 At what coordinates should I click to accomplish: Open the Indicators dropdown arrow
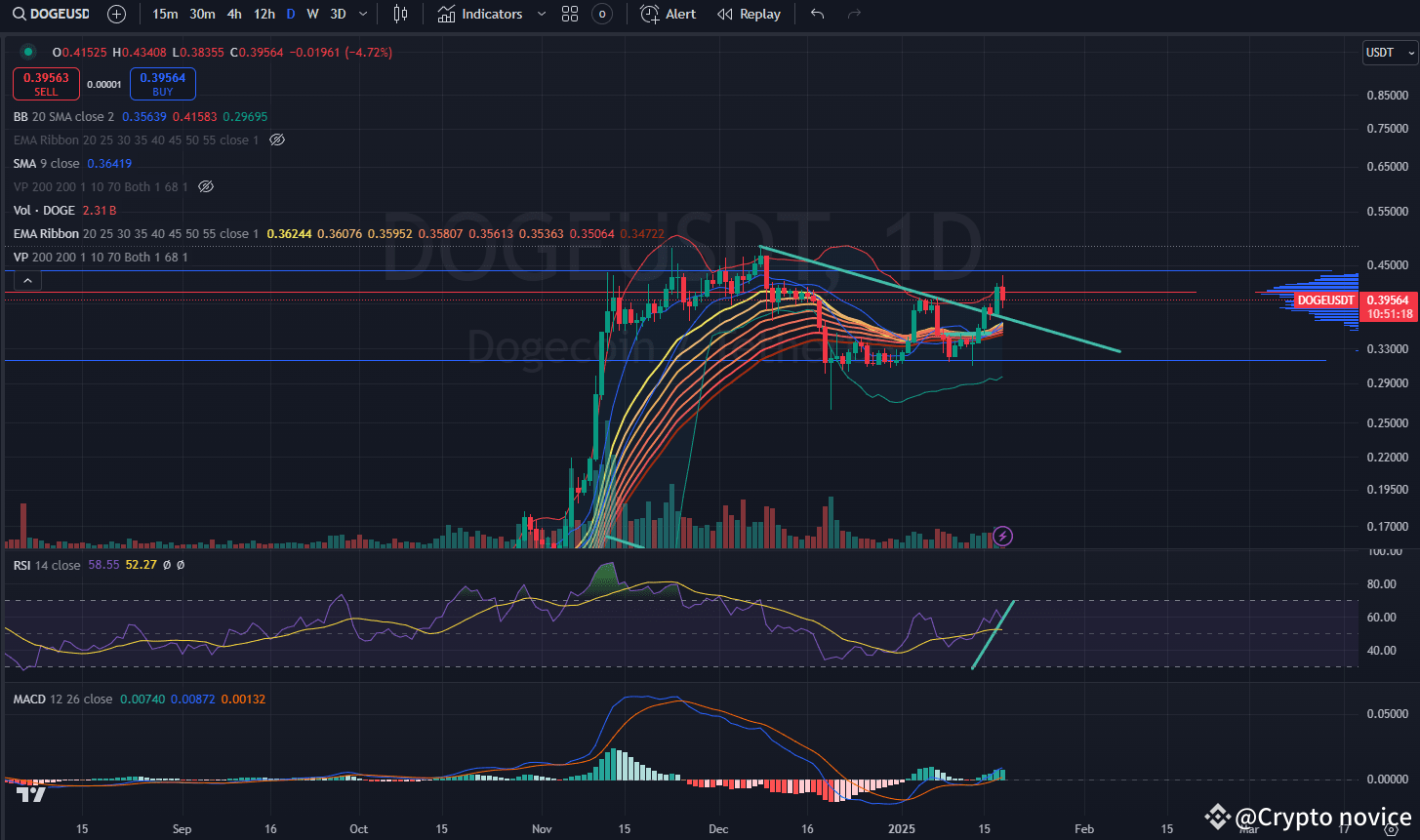click(541, 14)
